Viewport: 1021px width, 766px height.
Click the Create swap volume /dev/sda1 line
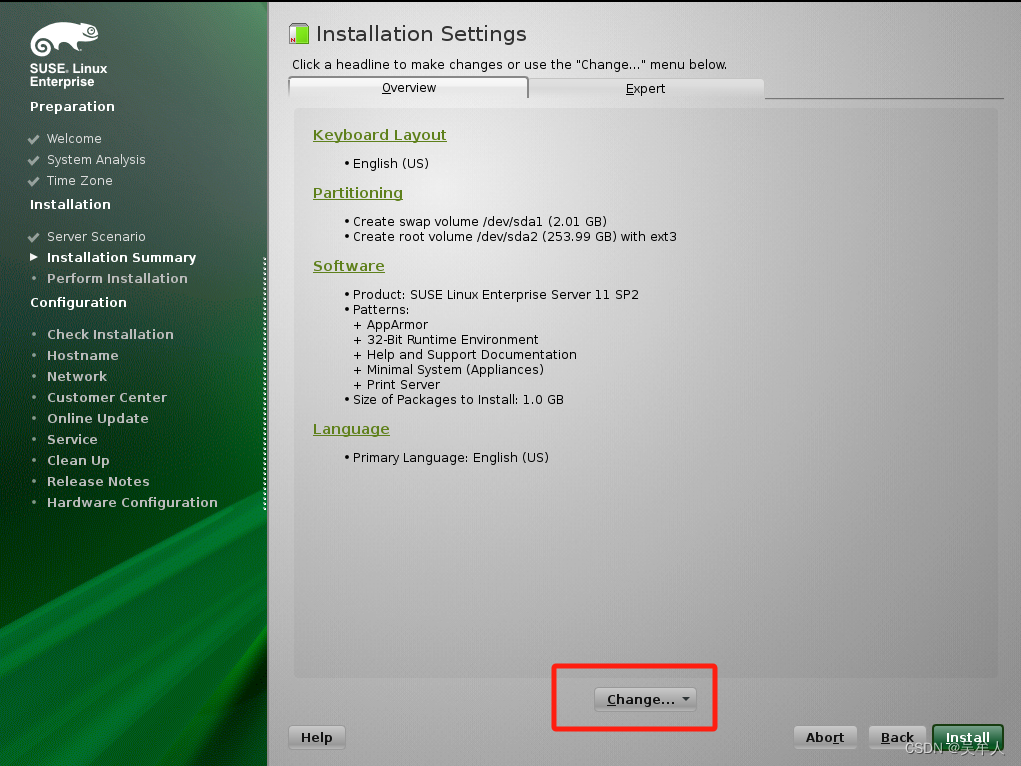click(480, 221)
